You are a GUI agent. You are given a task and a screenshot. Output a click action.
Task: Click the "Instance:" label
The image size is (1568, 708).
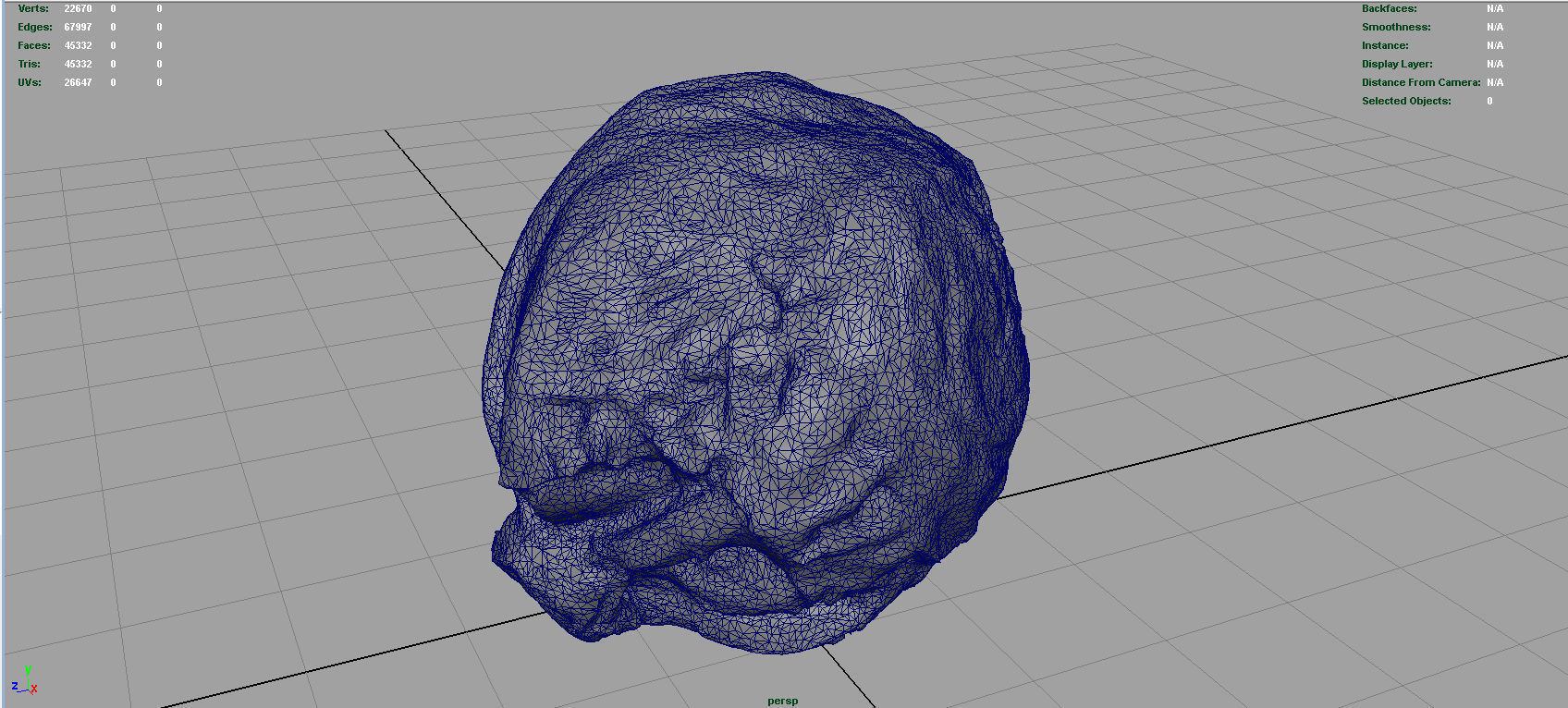1385,45
